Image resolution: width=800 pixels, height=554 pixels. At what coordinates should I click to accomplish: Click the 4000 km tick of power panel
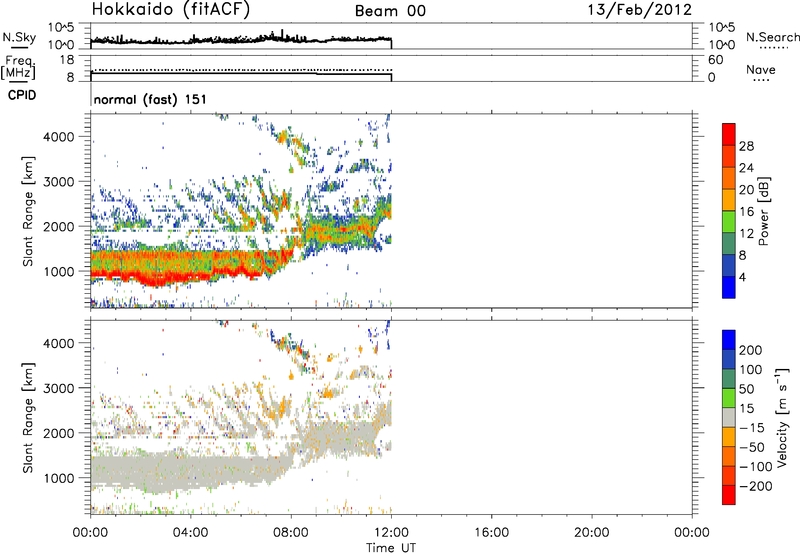coord(58,137)
